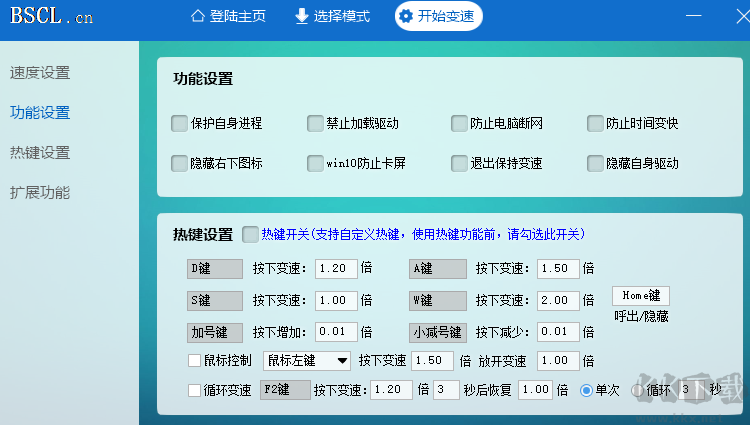750x425 pixels.
Task: Click the 开始变速 button label
Action: 446,16
